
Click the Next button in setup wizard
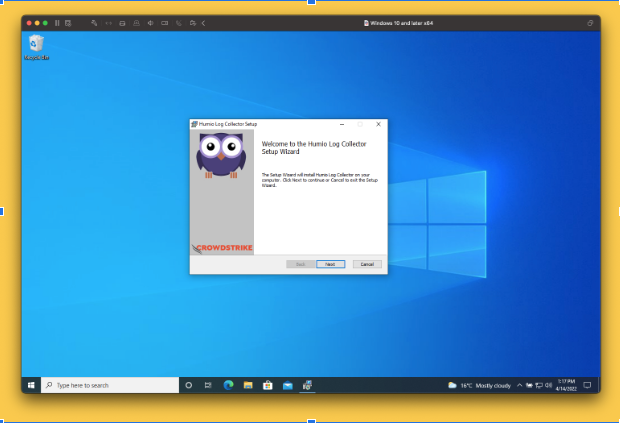click(330, 264)
